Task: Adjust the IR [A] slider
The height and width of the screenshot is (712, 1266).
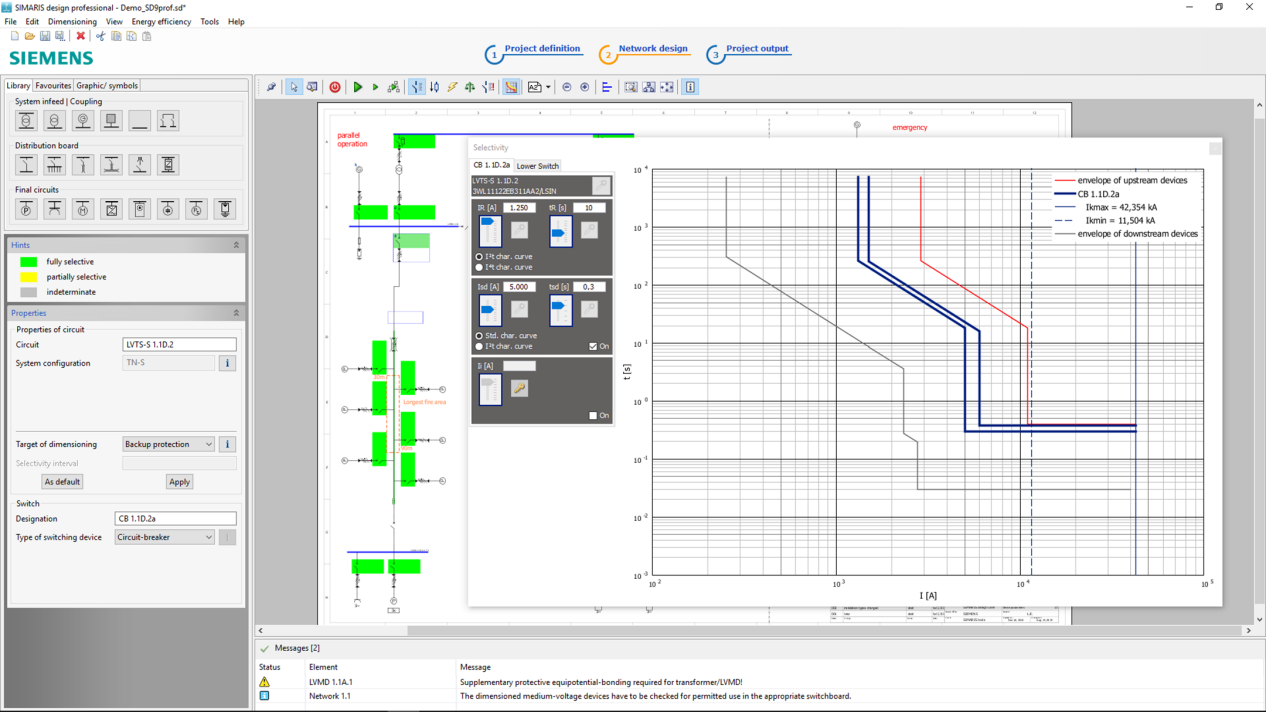Action: 490,231
